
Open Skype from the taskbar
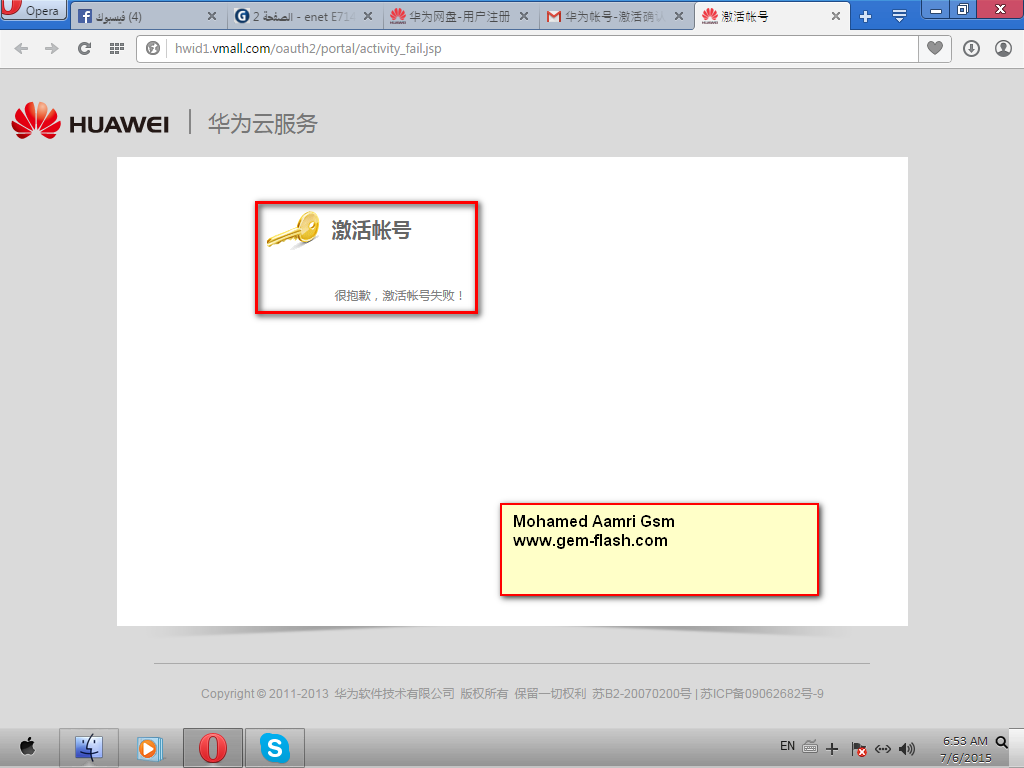coord(275,748)
